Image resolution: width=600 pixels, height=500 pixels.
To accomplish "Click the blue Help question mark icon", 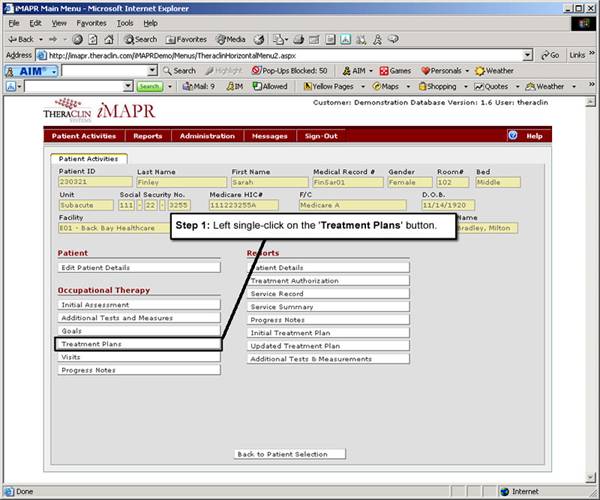I will tap(512, 135).
